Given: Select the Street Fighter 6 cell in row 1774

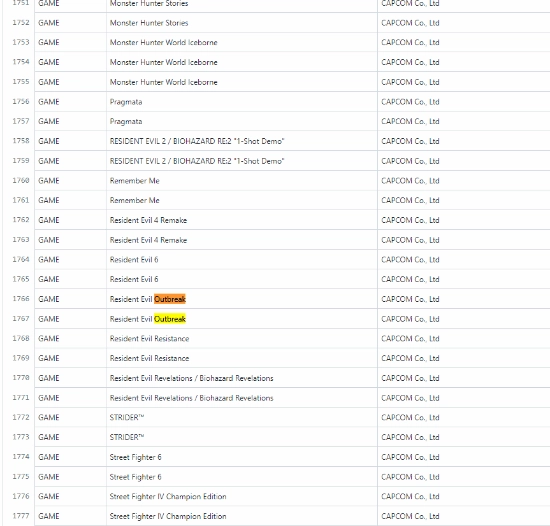Looking at the screenshot, I should [242, 457].
